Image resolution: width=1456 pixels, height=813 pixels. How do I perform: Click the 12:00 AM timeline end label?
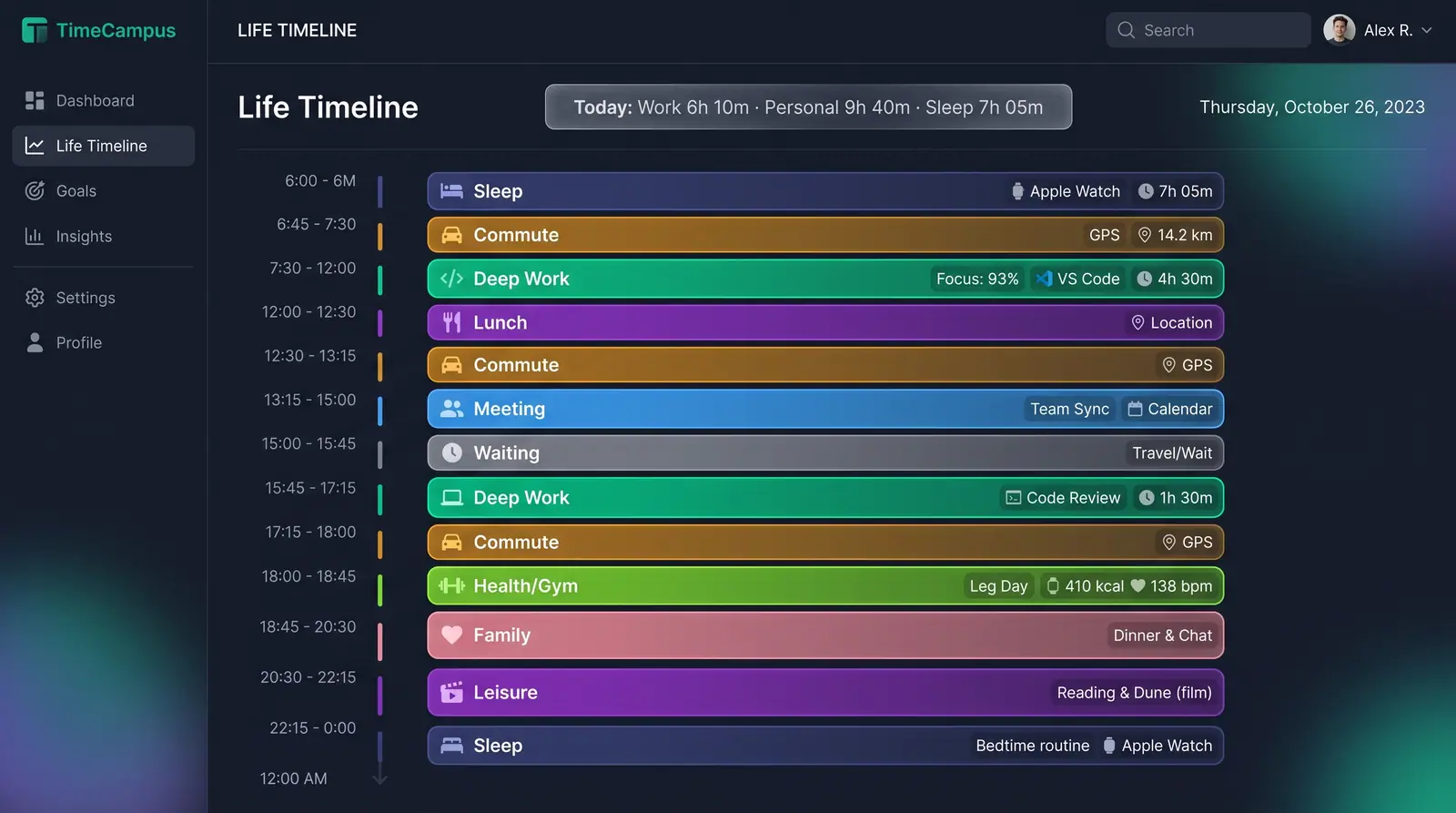(x=293, y=778)
